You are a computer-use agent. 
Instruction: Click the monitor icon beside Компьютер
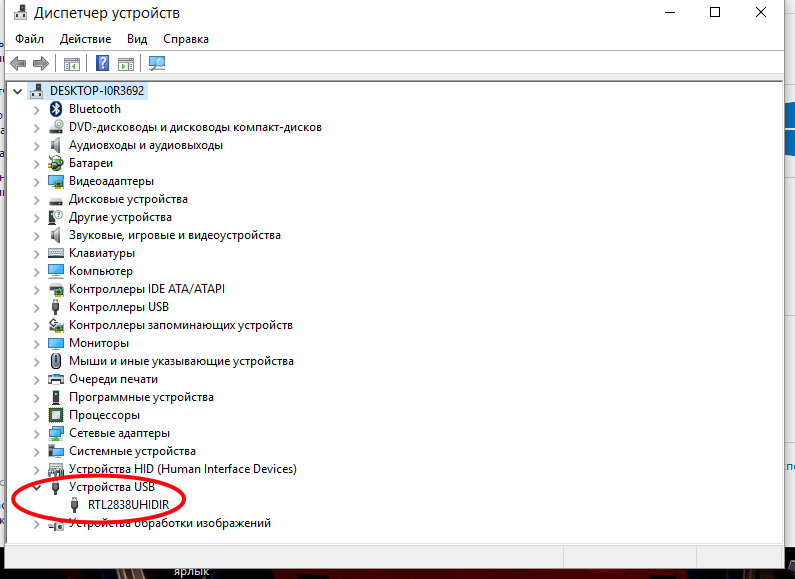click(x=56, y=271)
